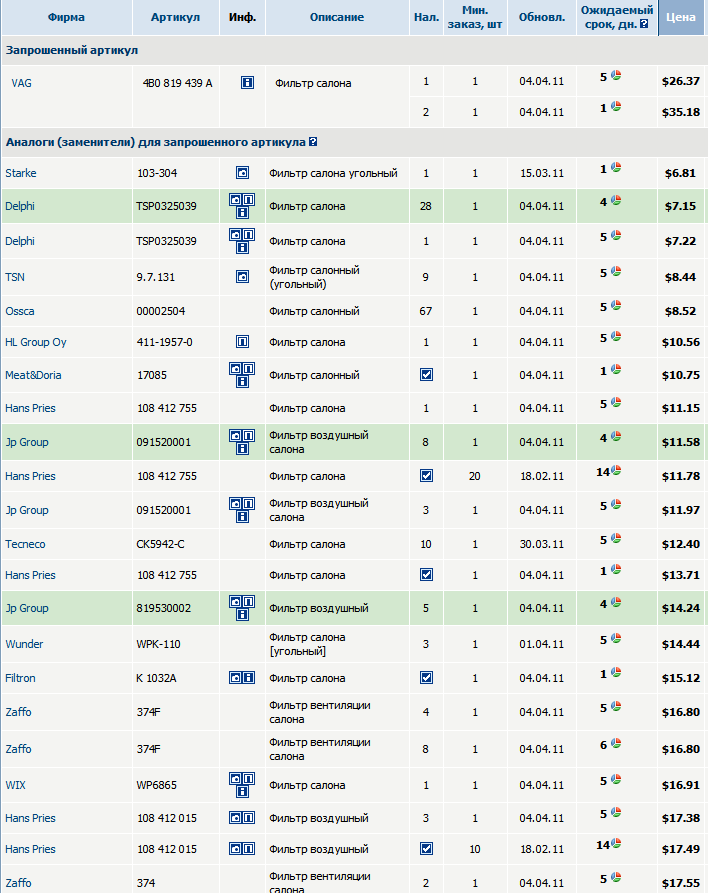Open the photo icon in the WIX WP6865 row
Viewport: 708px width, 893px height.
pyautogui.click(x=235, y=779)
